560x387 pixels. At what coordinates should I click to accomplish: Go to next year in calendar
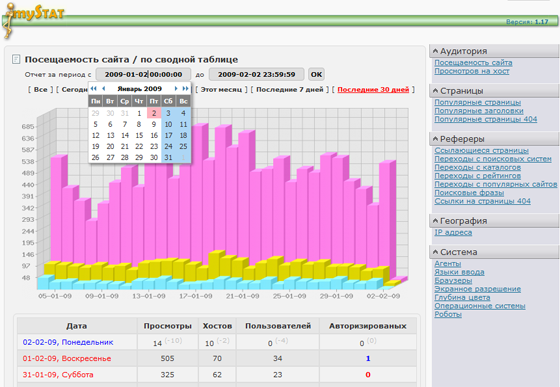pyautogui.click(x=185, y=89)
